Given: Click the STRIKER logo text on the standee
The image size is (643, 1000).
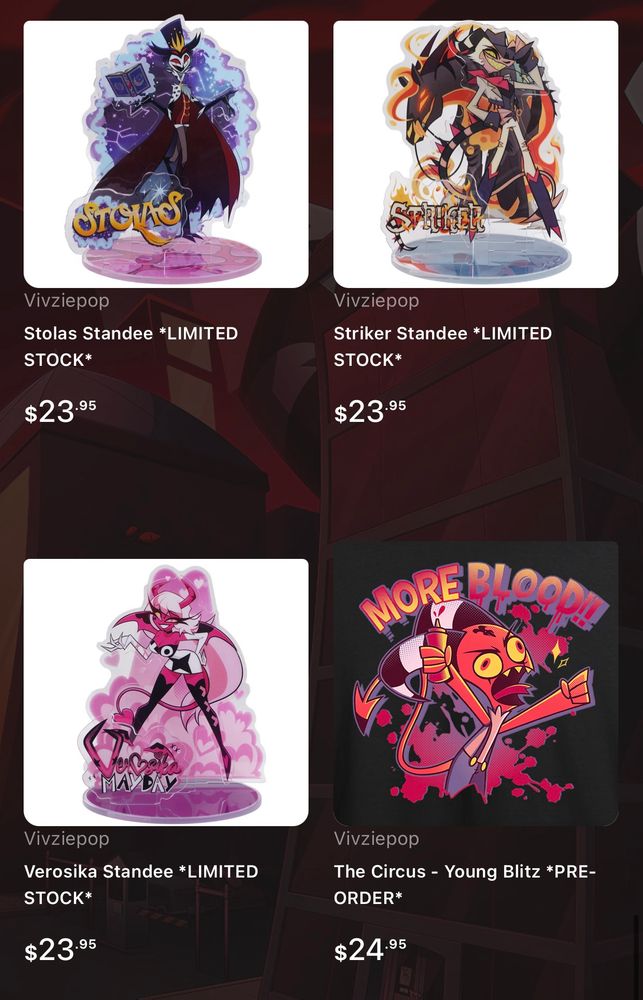Looking at the screenshot, I should click(436, 218).
